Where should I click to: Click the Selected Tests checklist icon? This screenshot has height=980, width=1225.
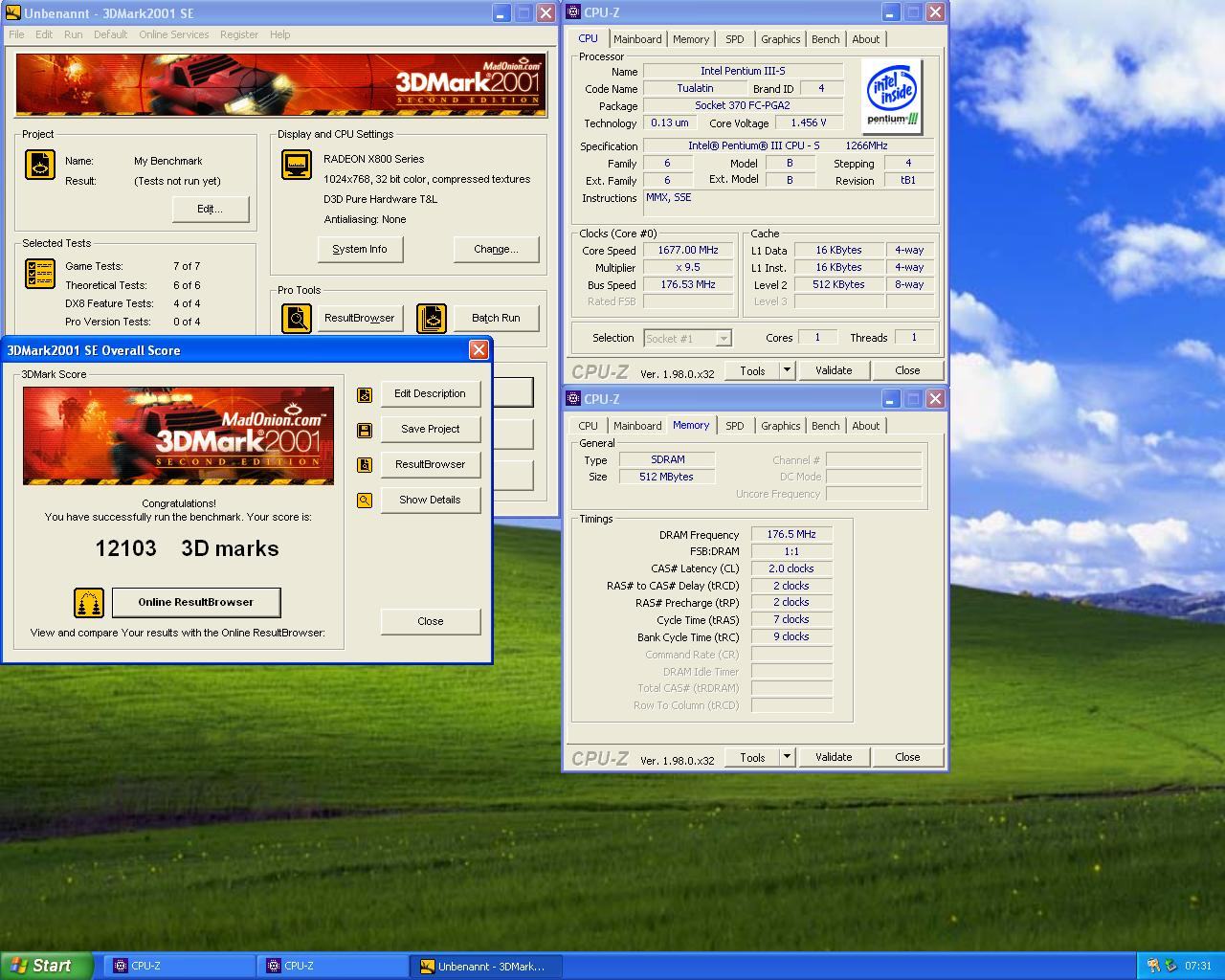click(39, 274)
